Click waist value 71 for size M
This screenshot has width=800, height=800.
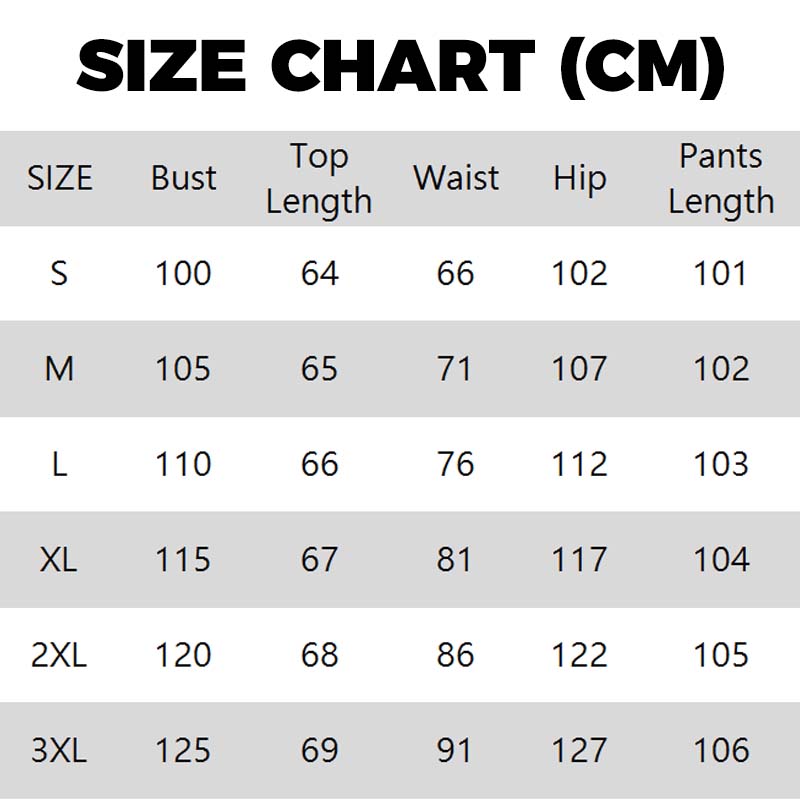(455, 369)
